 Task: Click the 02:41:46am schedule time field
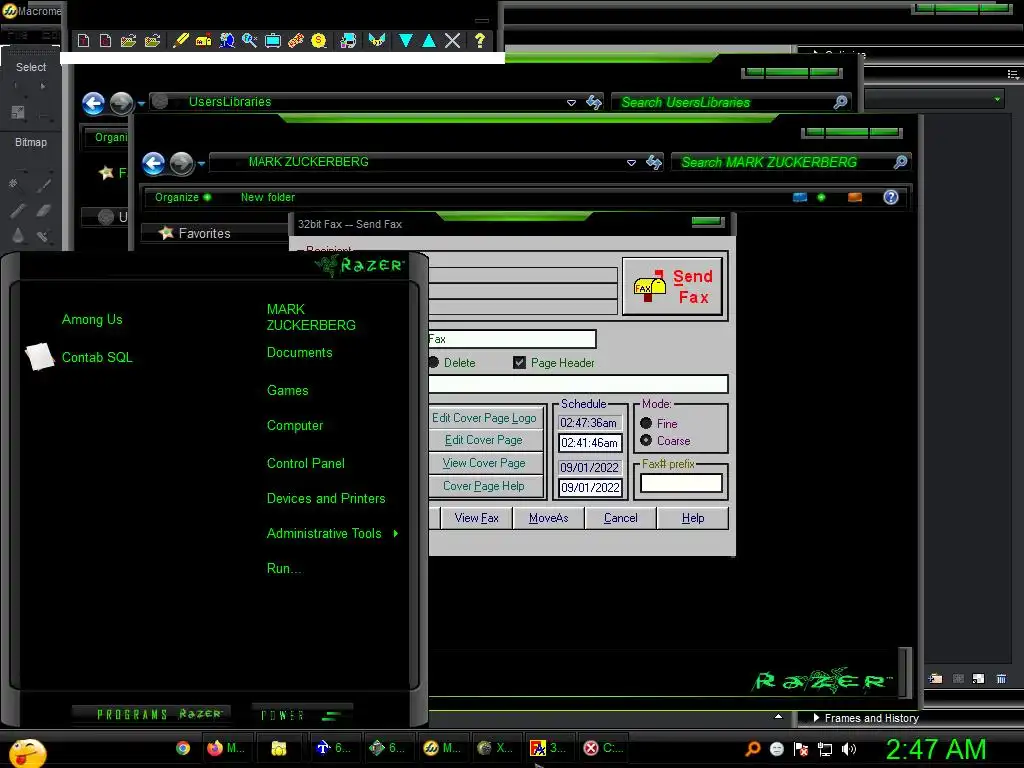click(590, 443)
